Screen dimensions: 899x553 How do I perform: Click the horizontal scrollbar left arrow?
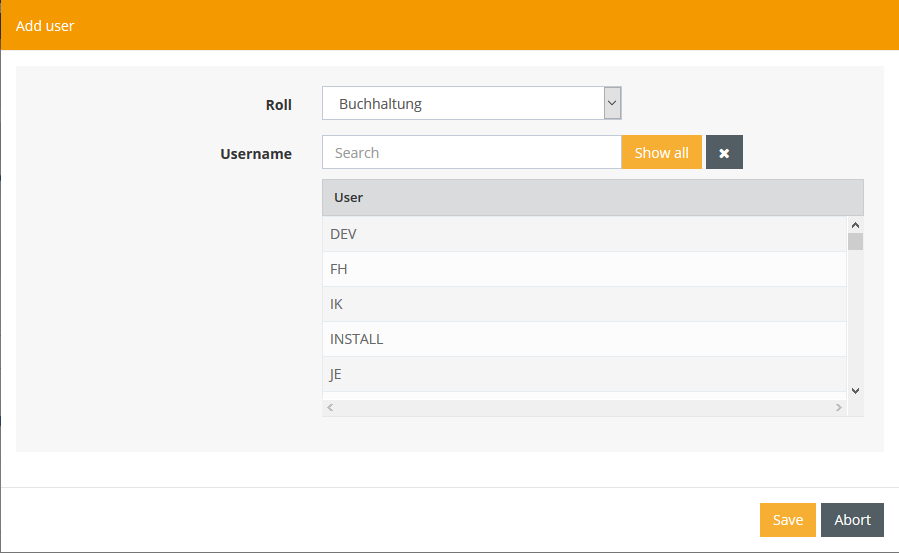(x=331, y=408)
